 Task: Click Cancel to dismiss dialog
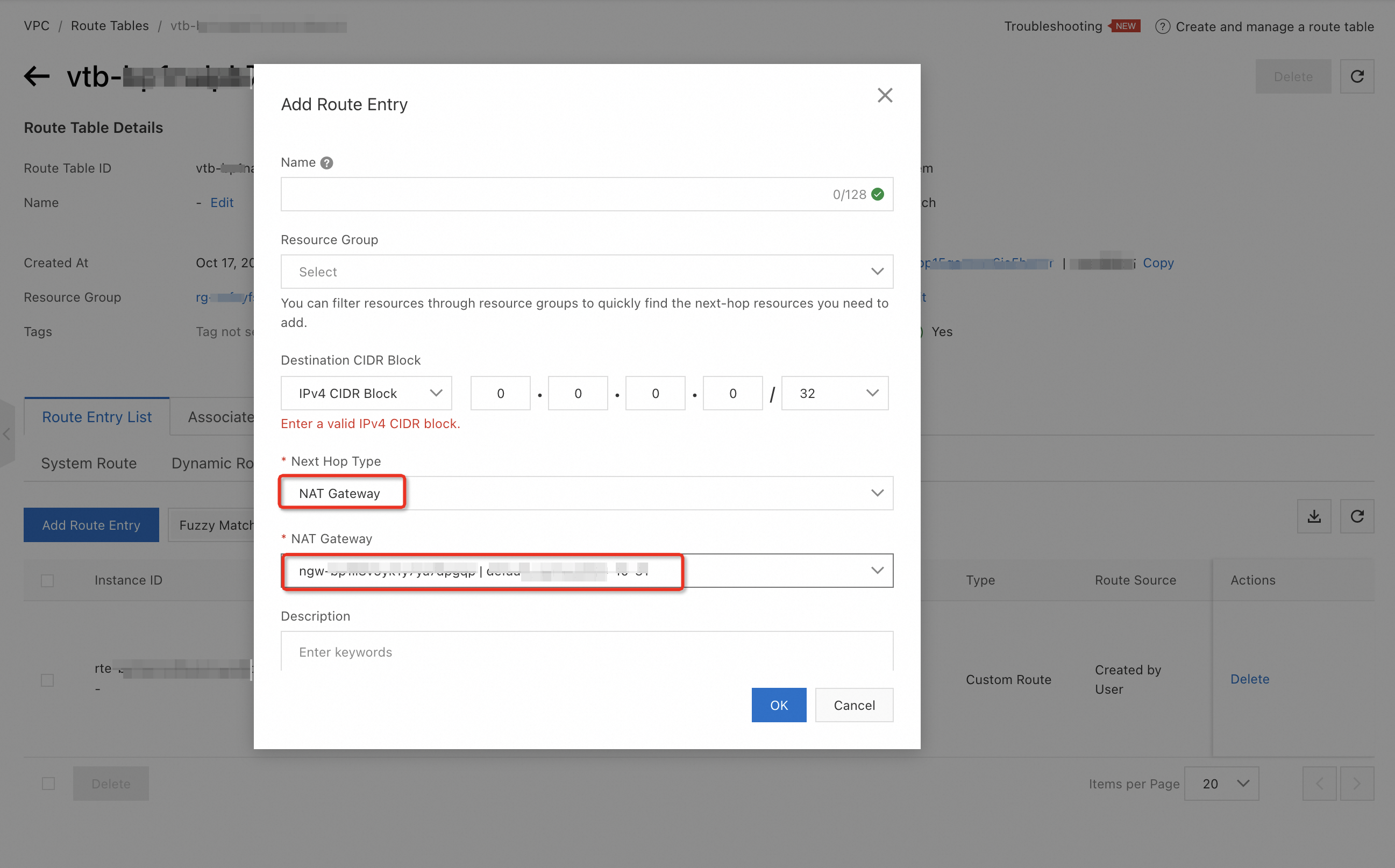[x=854, y=705]
